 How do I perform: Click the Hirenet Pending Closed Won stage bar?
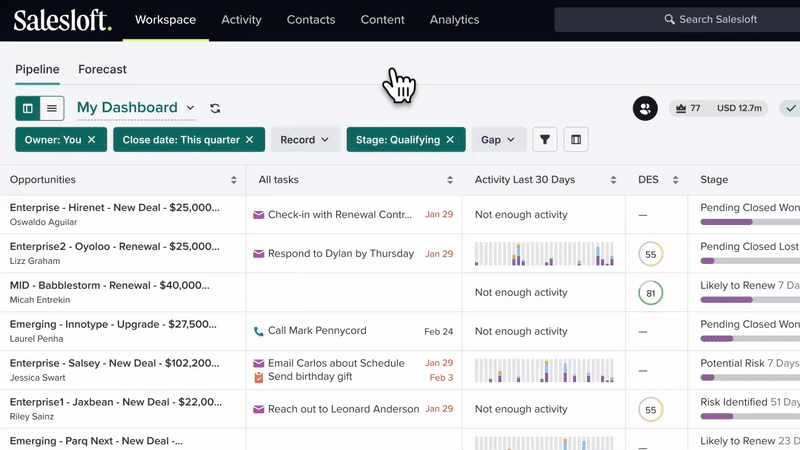pyautogui.click(x=749, y=222)
